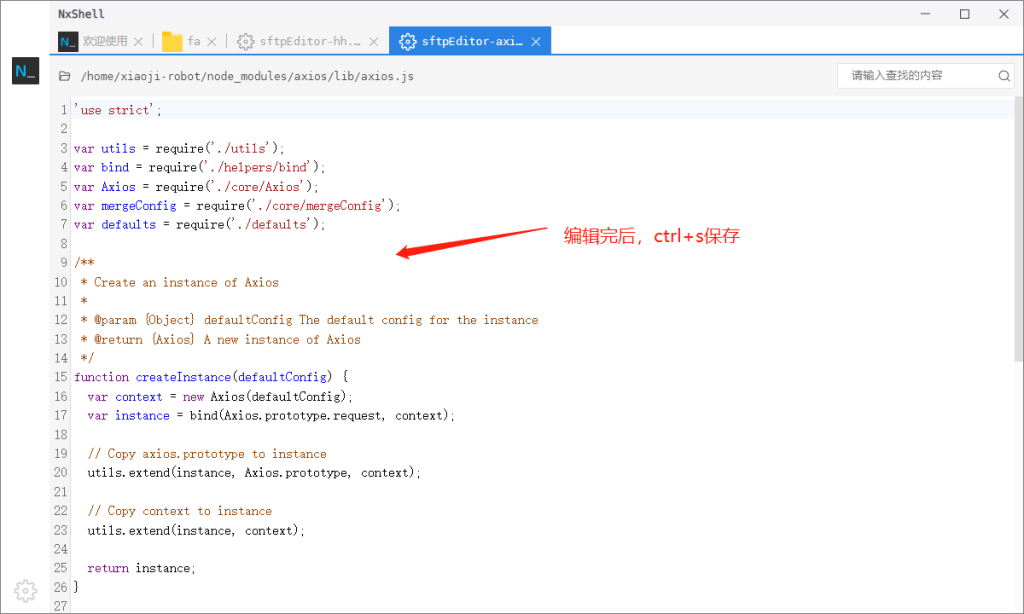This screenshot has height=614, width=1024.
Task: Open the NxShell terminal icon in left sidebar
Action: click(x=25, y=71)
